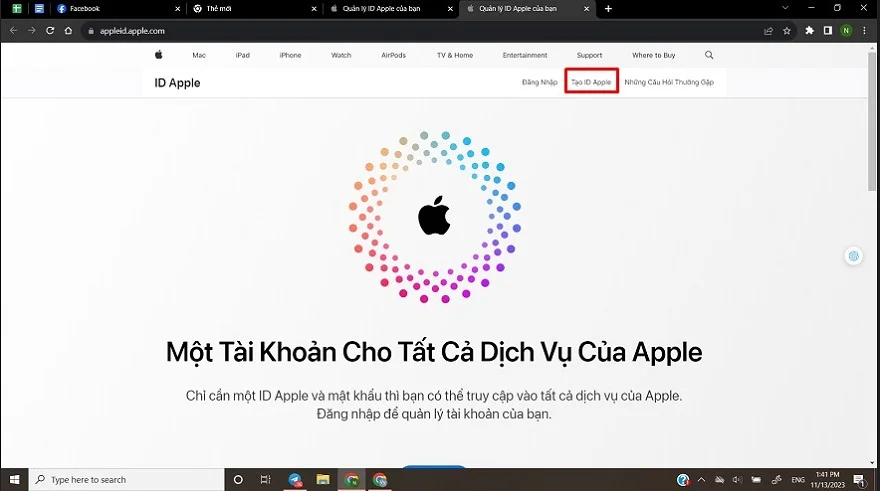Click the browser home icon

pyautogui.click(x=68, y=31)
